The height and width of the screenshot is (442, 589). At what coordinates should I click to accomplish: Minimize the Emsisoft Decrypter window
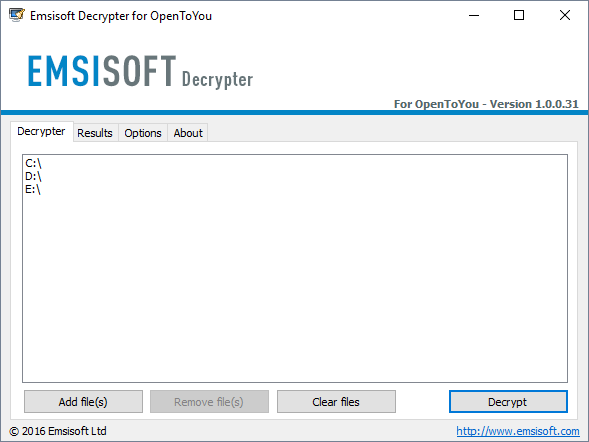pos(474,15)
